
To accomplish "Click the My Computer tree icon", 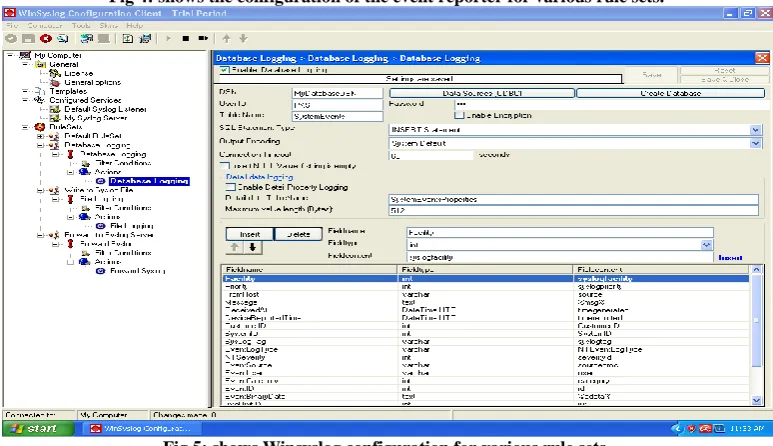I will coord(25,55).
